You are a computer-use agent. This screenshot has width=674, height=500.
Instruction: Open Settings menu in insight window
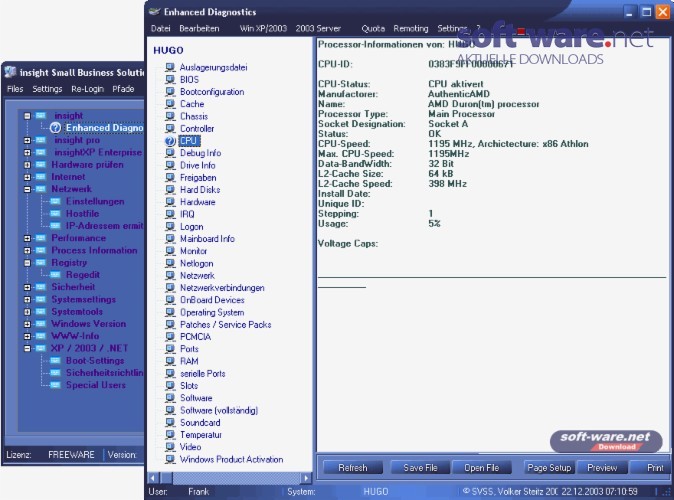coord(47,89)
